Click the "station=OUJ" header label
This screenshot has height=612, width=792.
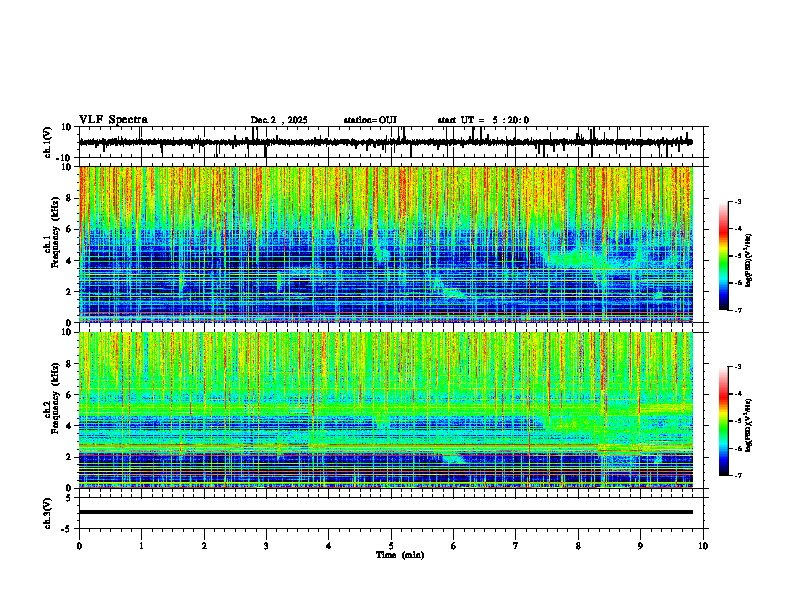coord(370,120)
